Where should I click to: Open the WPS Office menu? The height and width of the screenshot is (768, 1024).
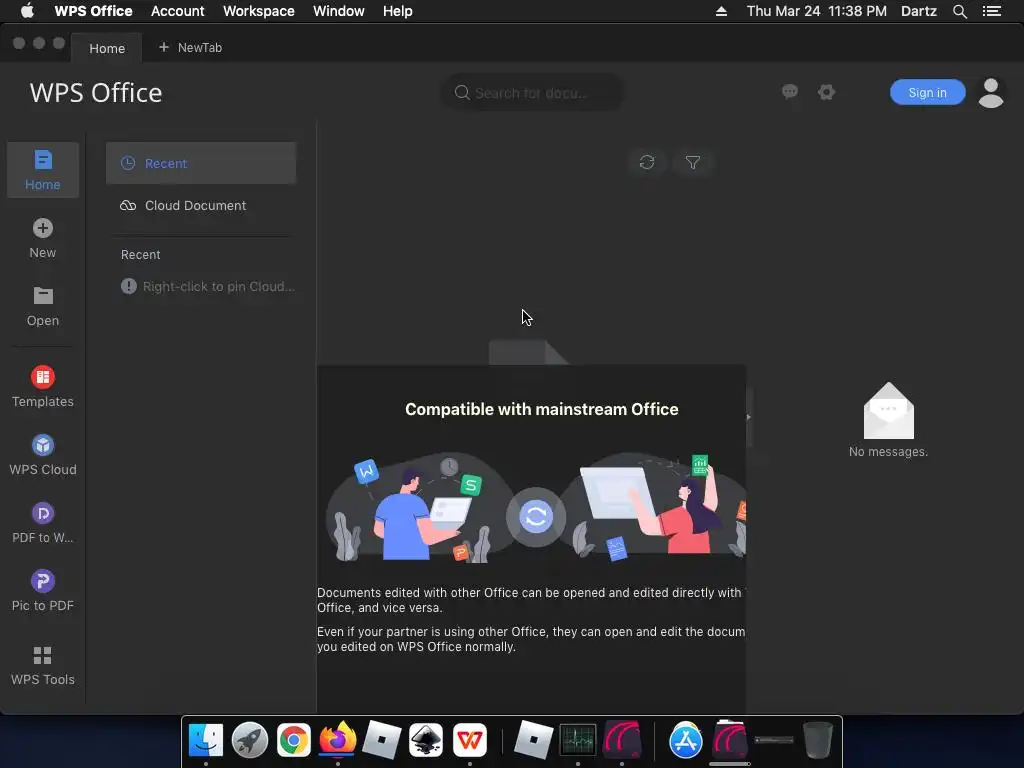(93, 11)
